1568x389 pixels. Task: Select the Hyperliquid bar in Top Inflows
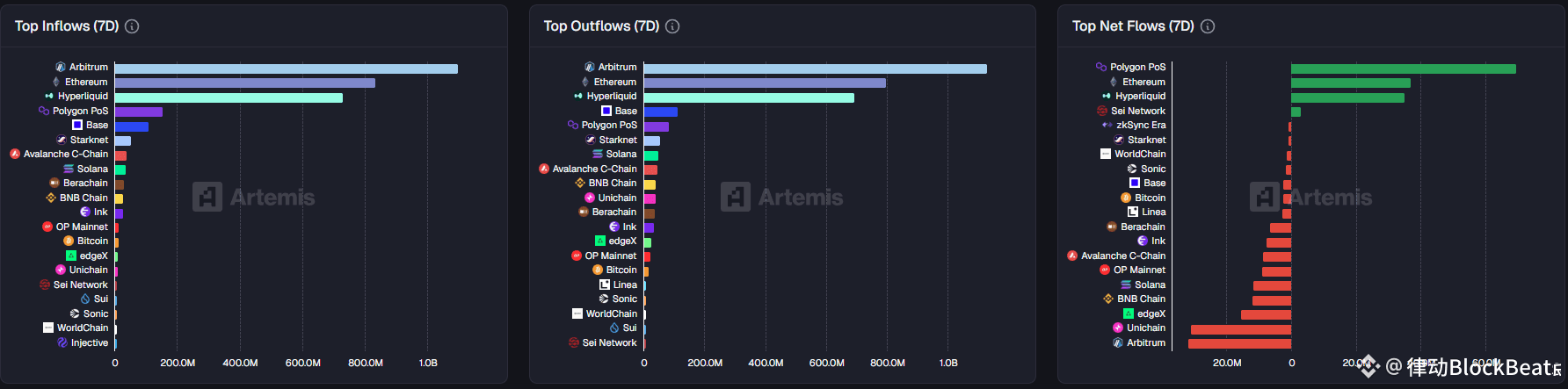coord(229,97)
